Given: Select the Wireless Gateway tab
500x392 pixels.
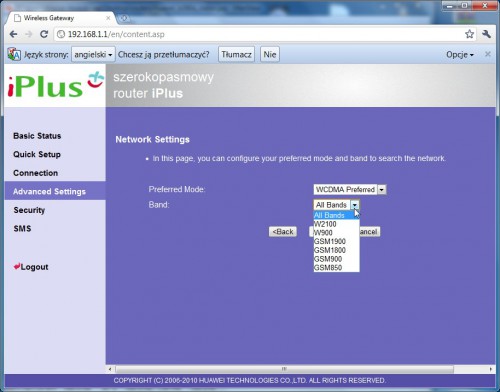Looking at the screenshot, I should (x=61, y=18).
